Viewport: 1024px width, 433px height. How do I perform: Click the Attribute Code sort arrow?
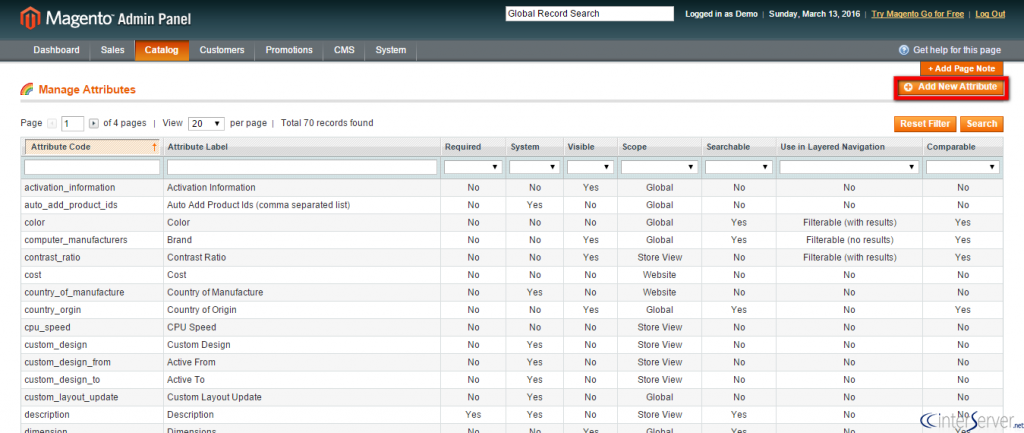[154, 148]
